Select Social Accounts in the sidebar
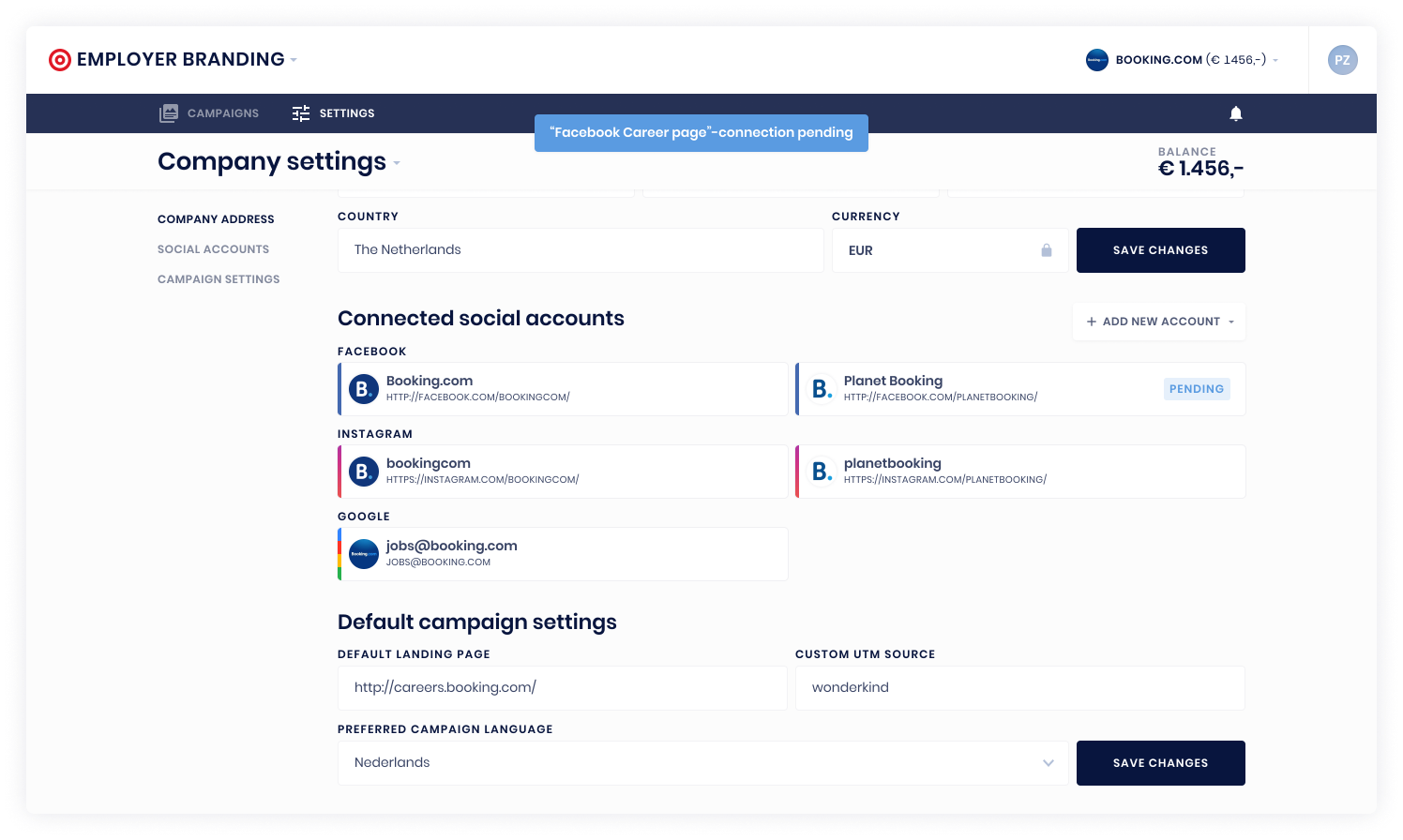 click(x=213, y=249)
